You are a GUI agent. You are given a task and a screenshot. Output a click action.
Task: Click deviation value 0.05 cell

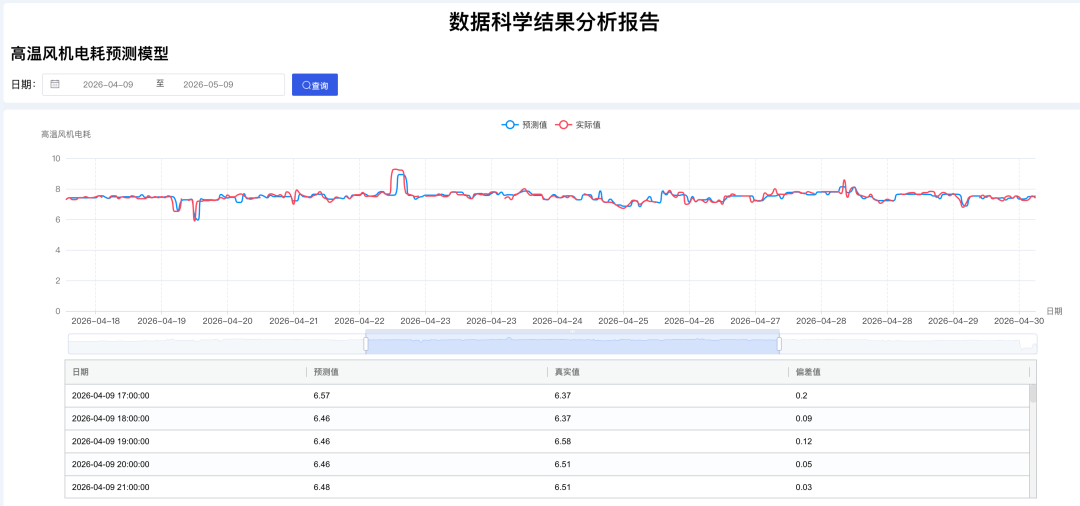pos(804,464)
